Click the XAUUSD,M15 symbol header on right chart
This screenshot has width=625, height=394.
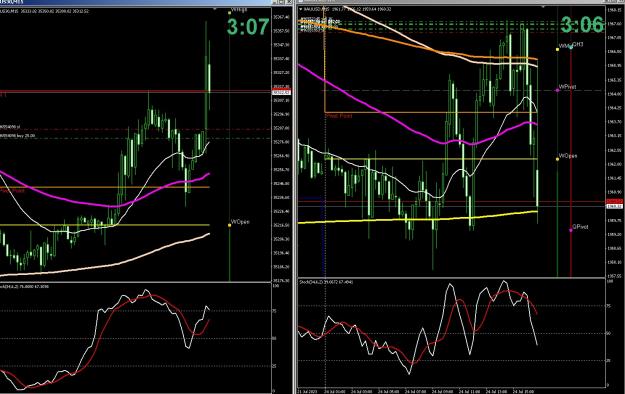click(x=317, y=9)
